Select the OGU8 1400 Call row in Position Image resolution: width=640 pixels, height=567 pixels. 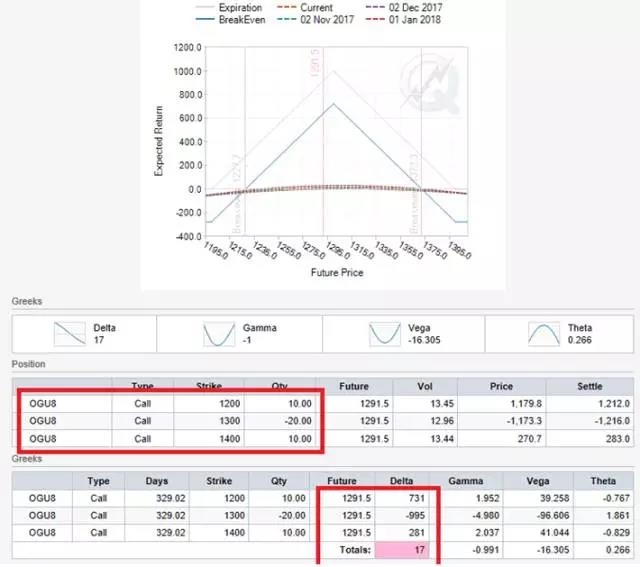tap(323, 439)
